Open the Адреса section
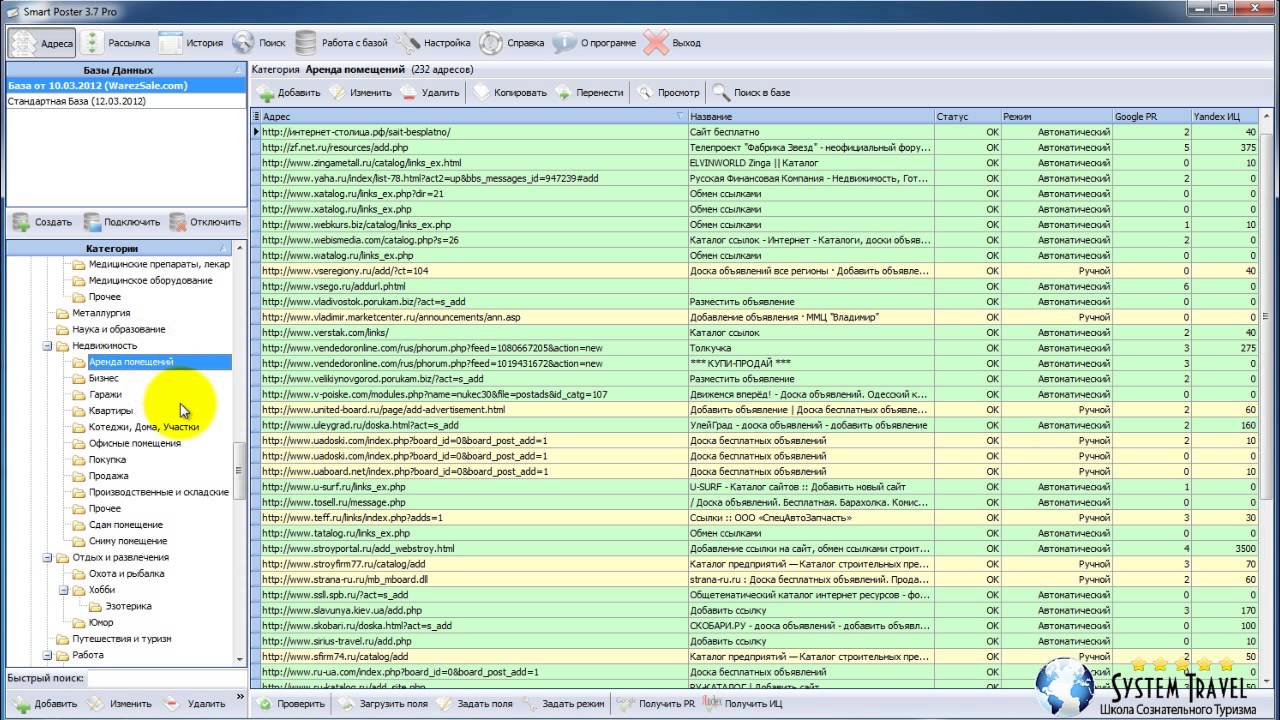 [x=42, y=43]
